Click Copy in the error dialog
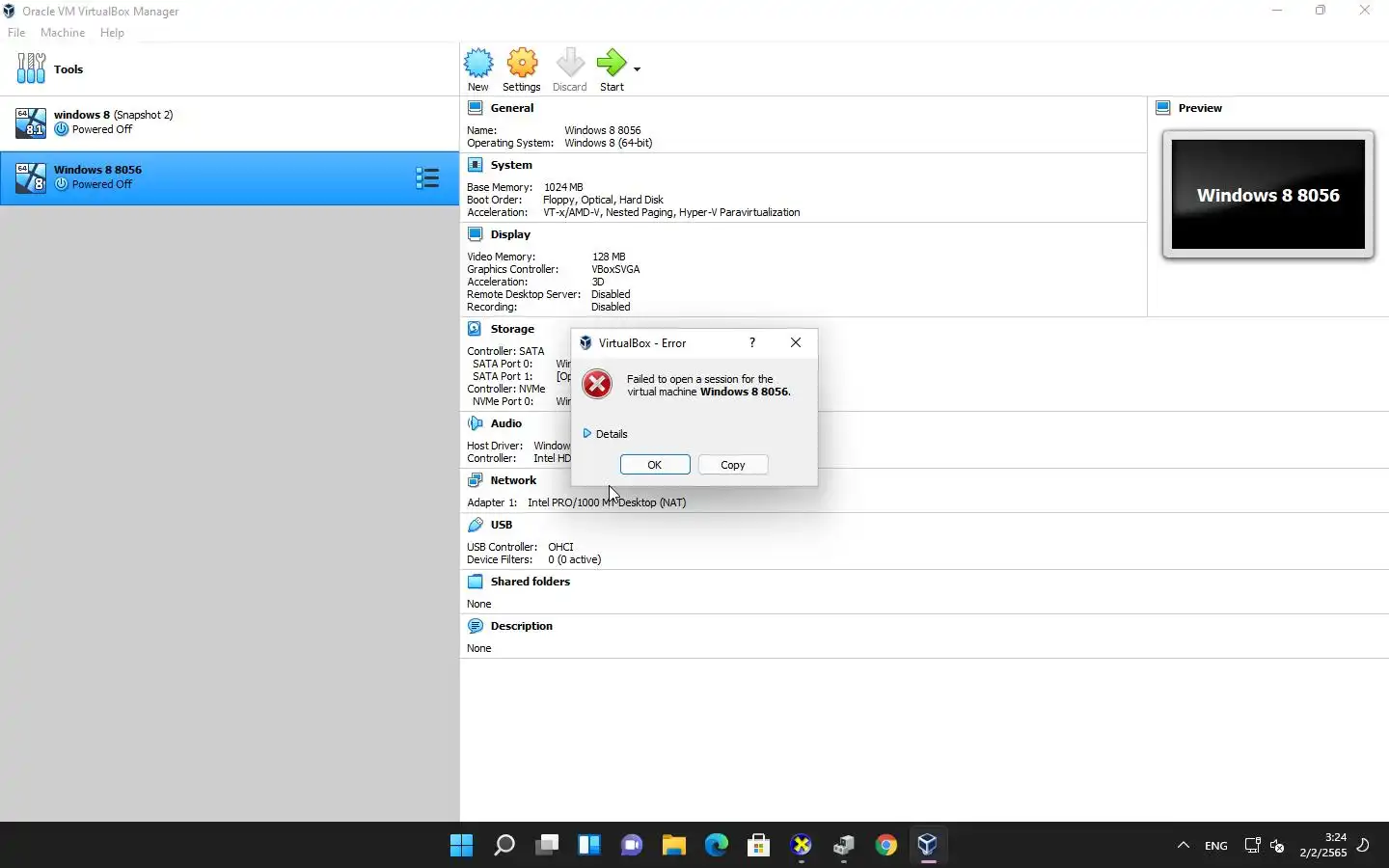Viewport: 1389px width, 868px height. [x=733, y=465]
